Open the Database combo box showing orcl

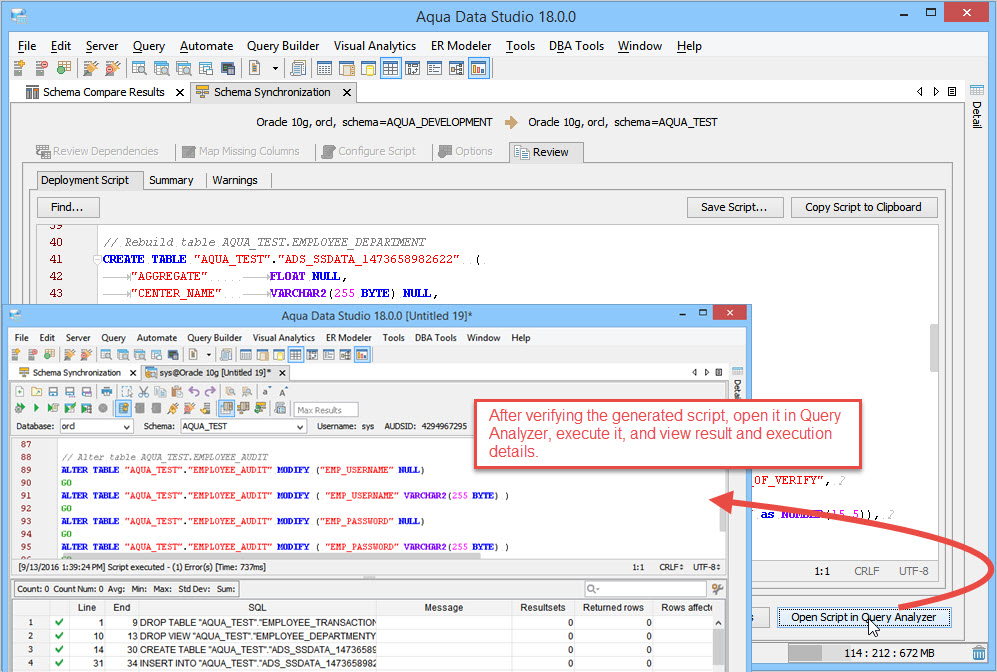click(97, 426)
